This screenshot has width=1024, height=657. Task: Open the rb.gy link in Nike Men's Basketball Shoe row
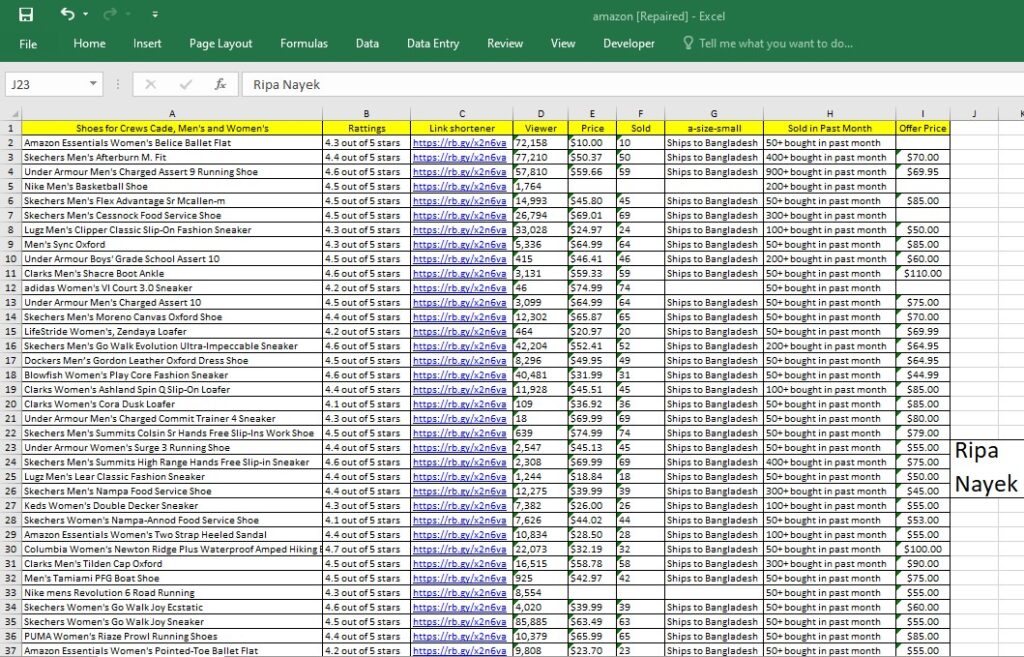pos(460,187)
